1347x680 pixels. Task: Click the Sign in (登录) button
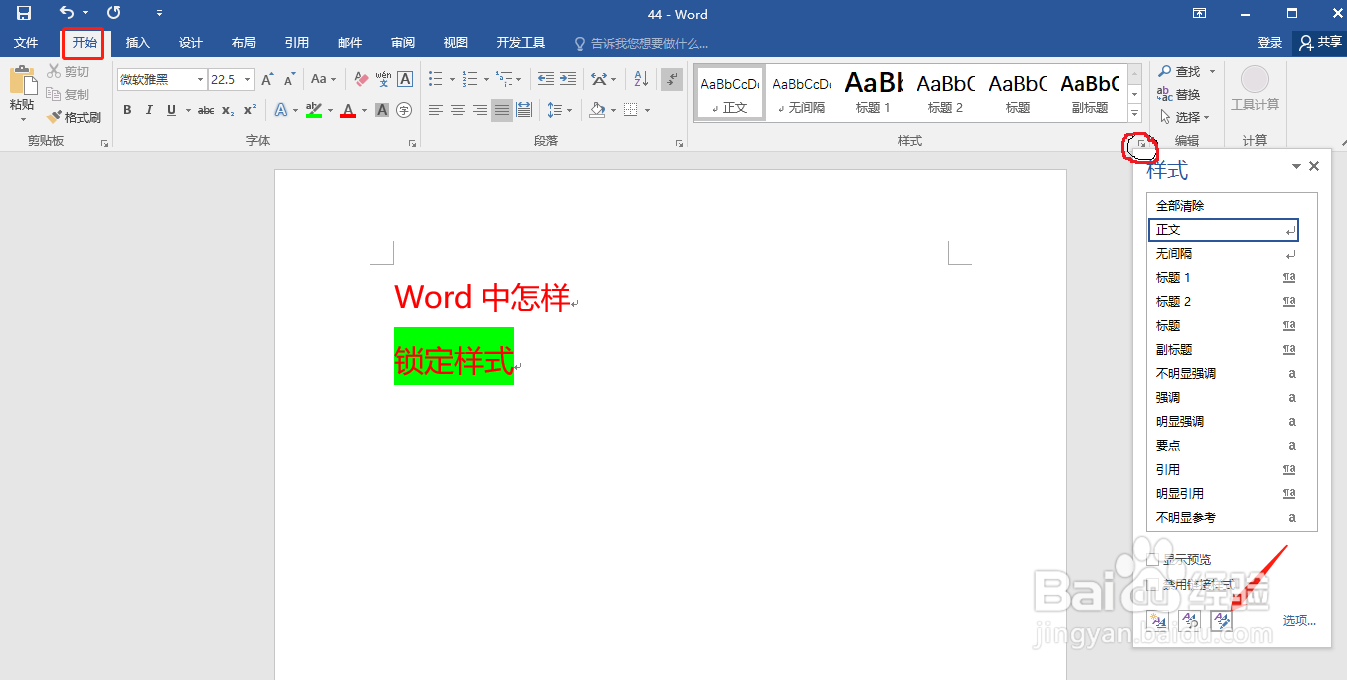pyautogui.click(x=1270, y=43)
